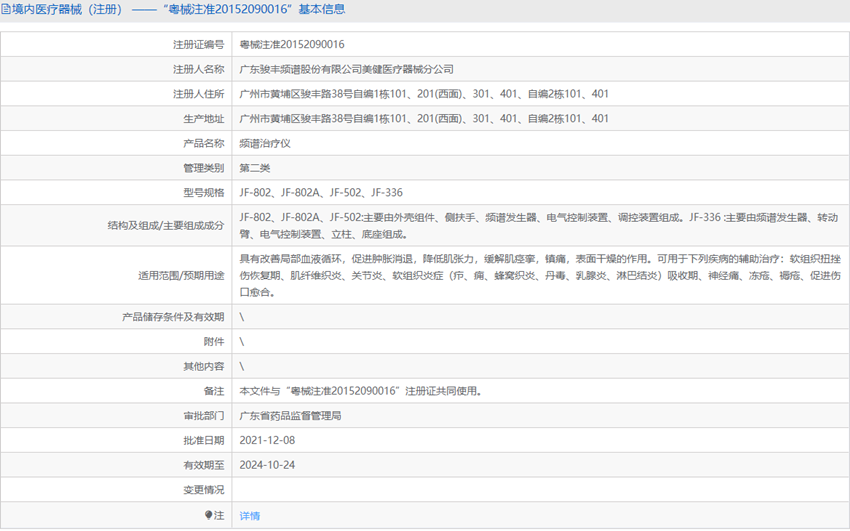Click the 变更情况 row label
Image resolution: width=850 pixels, height=531 pixels.
click(203, 490)
